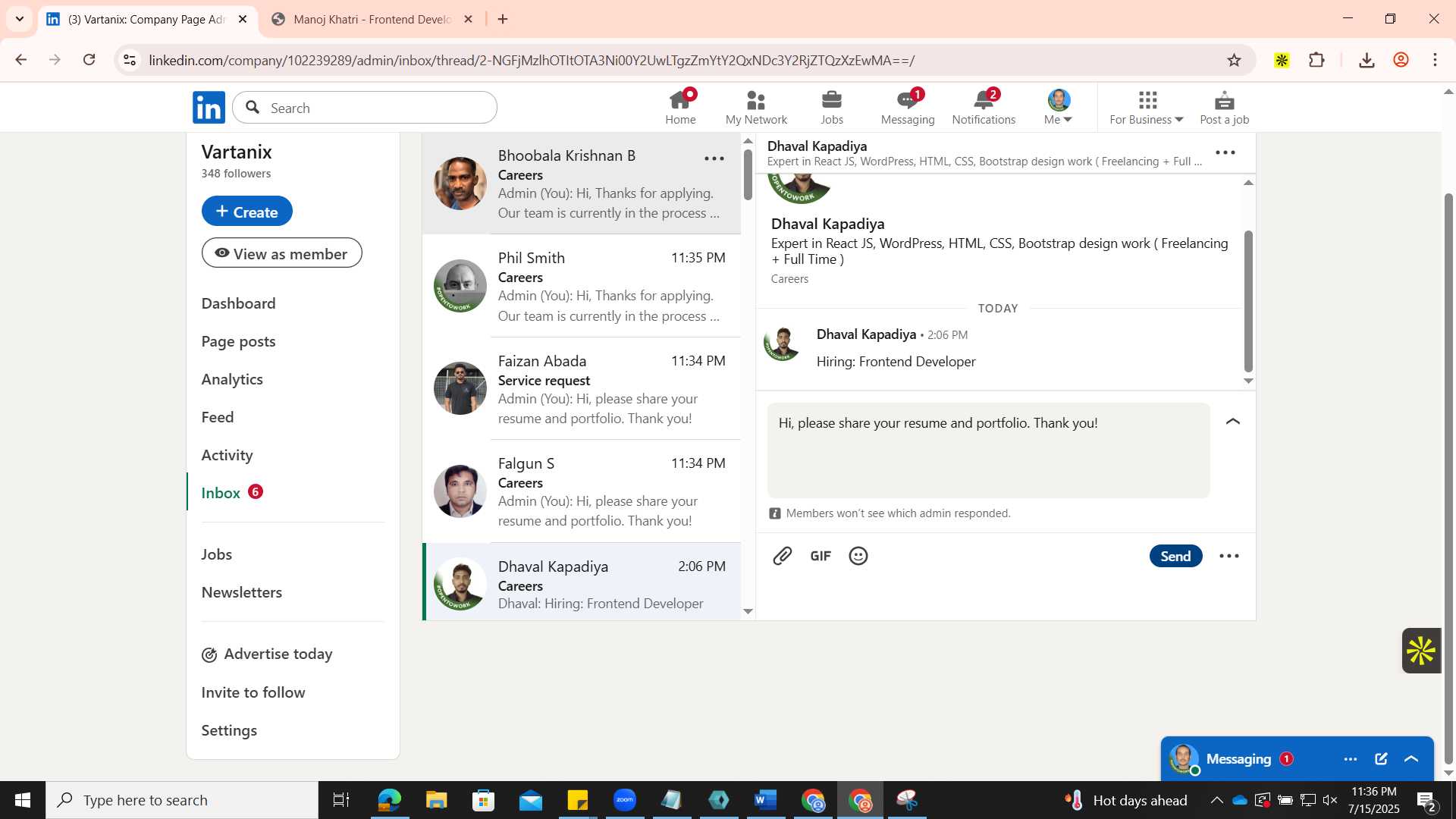Image resolution: width=1456 pixels, height=819 pixels.
Task: Open Phil Smith conversation
Action: (x=581, y=286)
